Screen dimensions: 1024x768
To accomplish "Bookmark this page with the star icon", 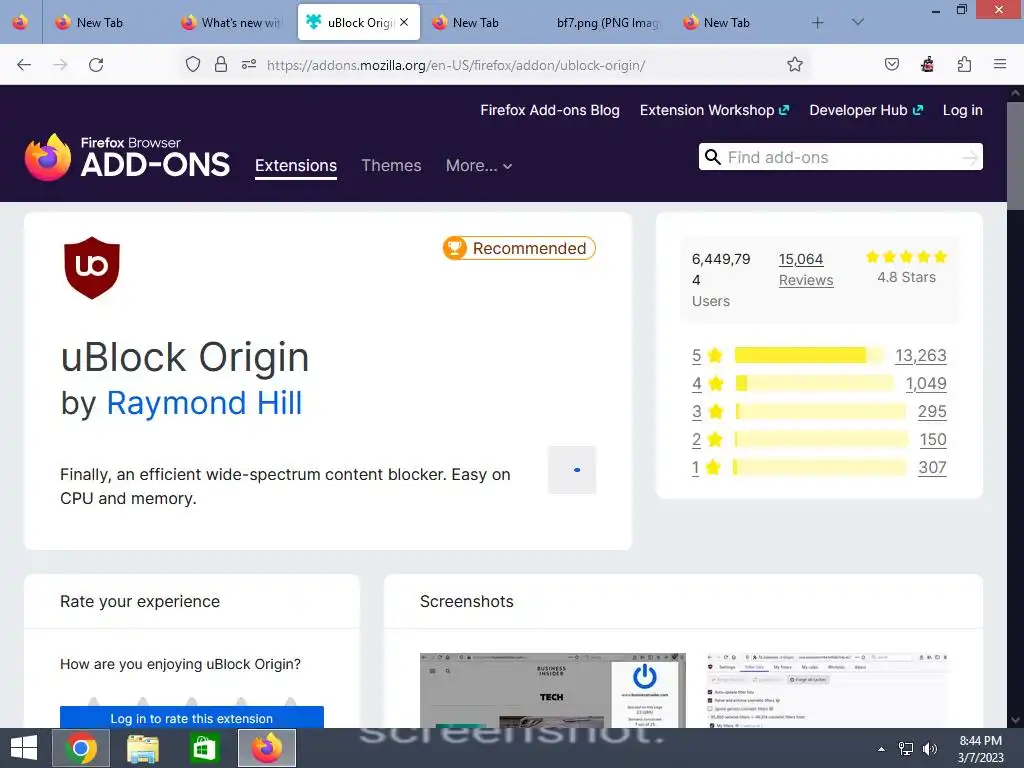I will pos(795,65).
